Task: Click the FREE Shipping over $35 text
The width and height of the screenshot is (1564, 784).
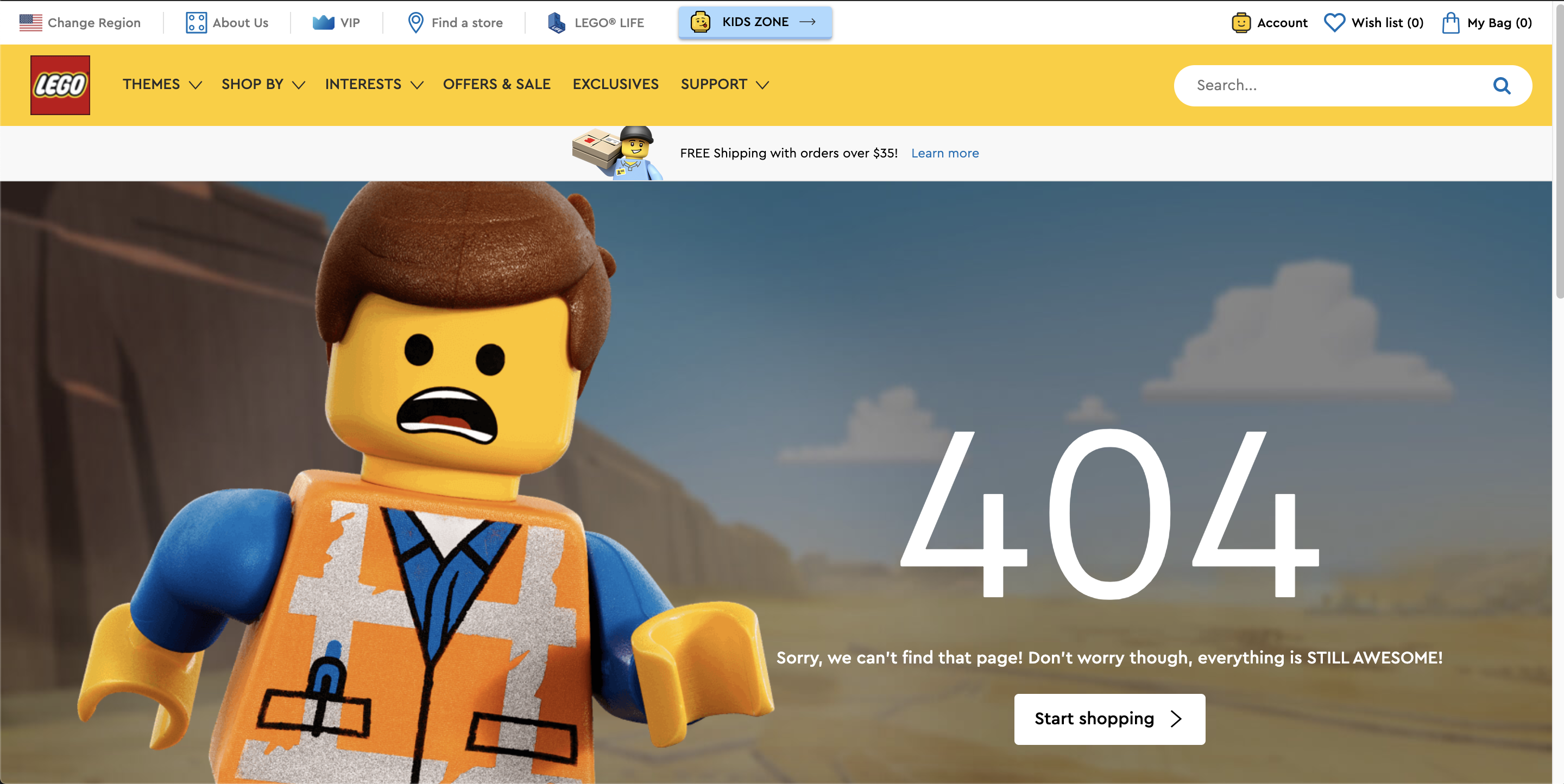Action: (789, 154)
